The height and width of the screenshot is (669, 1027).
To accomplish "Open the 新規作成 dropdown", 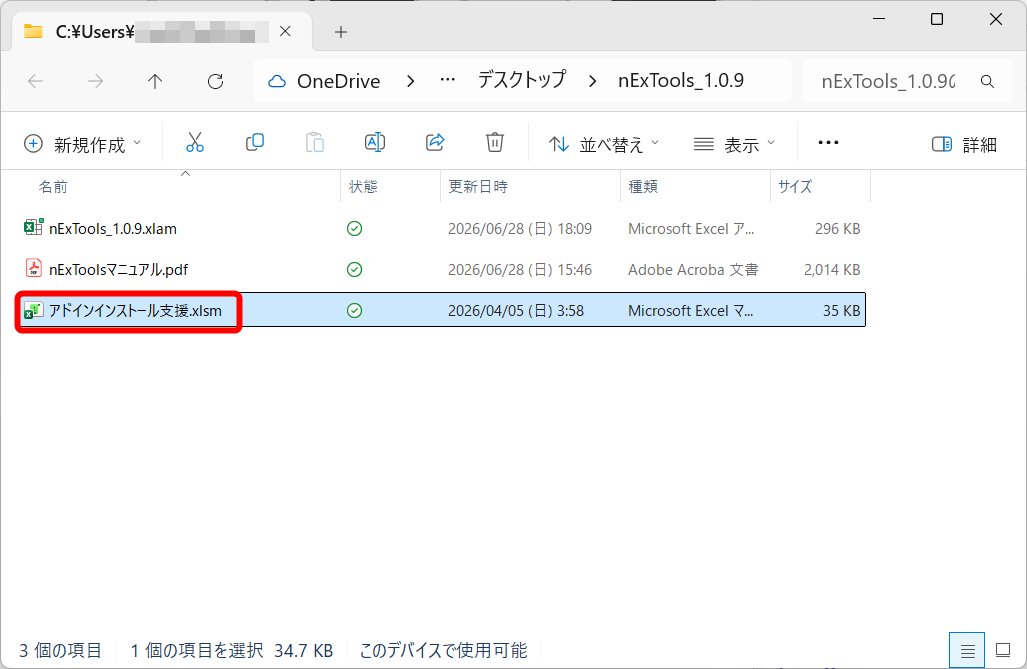I will [x=82, y=144].
